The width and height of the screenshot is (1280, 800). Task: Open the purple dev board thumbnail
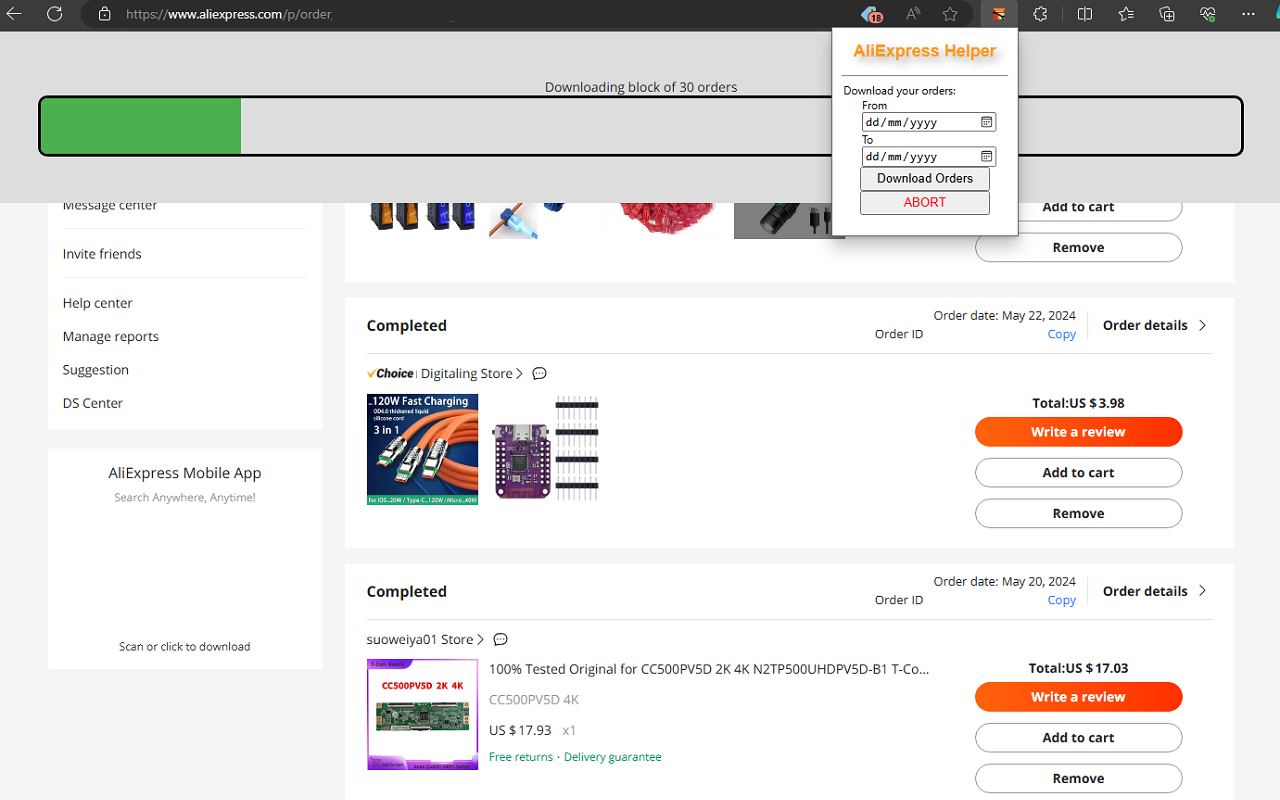[545, 449]
